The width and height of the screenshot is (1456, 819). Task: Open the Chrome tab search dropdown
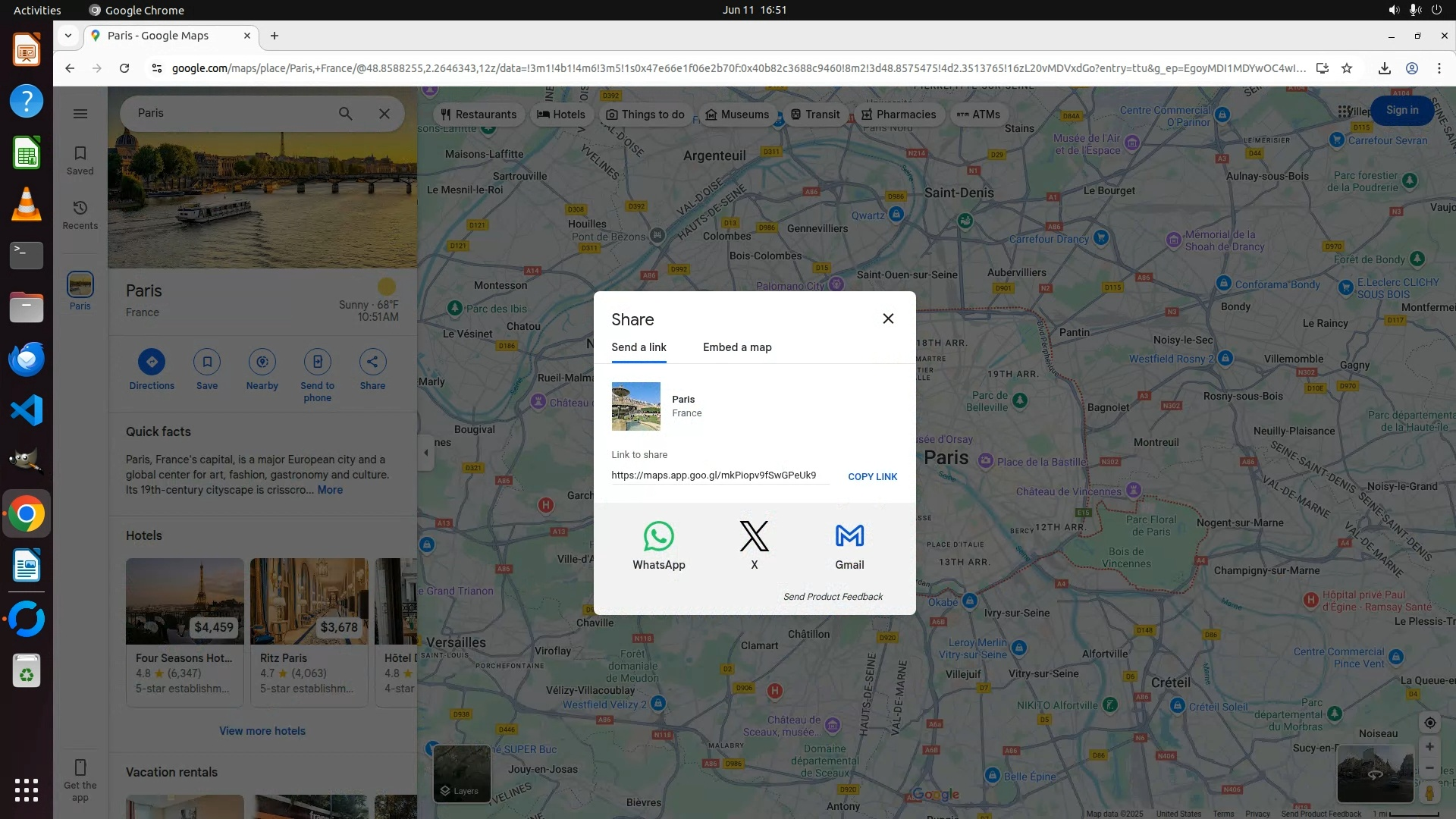(x=68, y=36)
